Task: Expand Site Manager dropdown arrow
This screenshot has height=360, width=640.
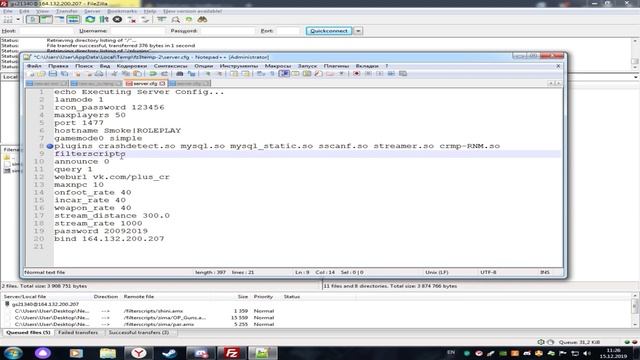Action: 18,20
